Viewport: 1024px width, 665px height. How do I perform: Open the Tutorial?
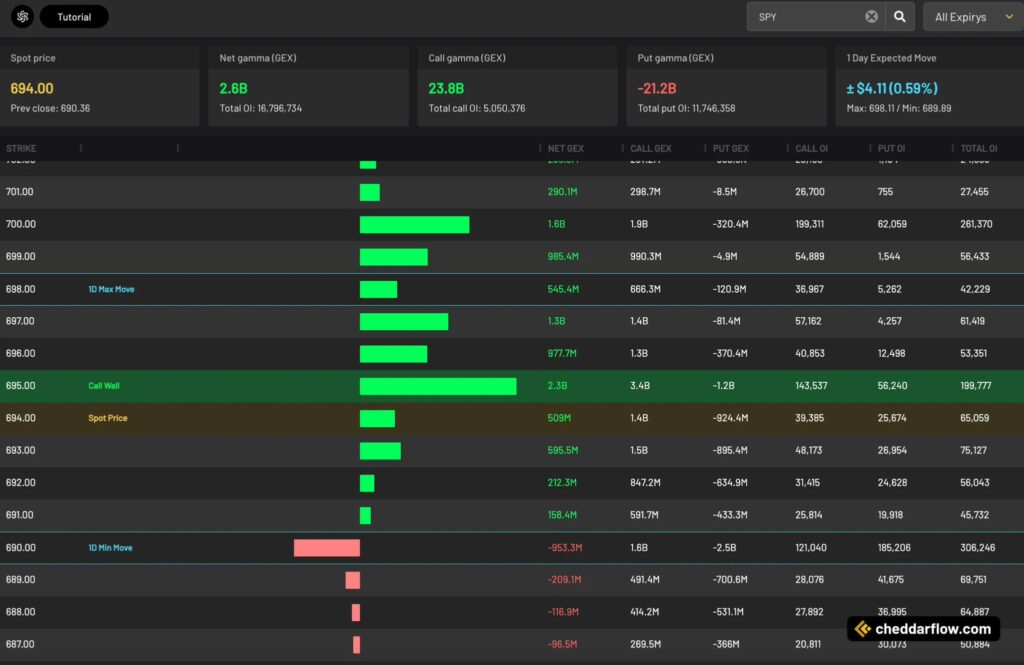[73, 16]
